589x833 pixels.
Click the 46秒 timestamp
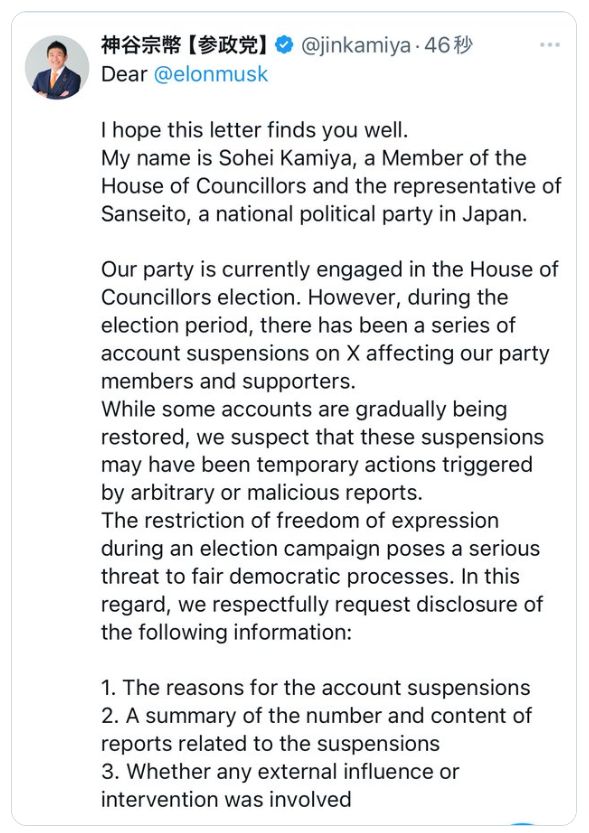(x=448, y=45)
